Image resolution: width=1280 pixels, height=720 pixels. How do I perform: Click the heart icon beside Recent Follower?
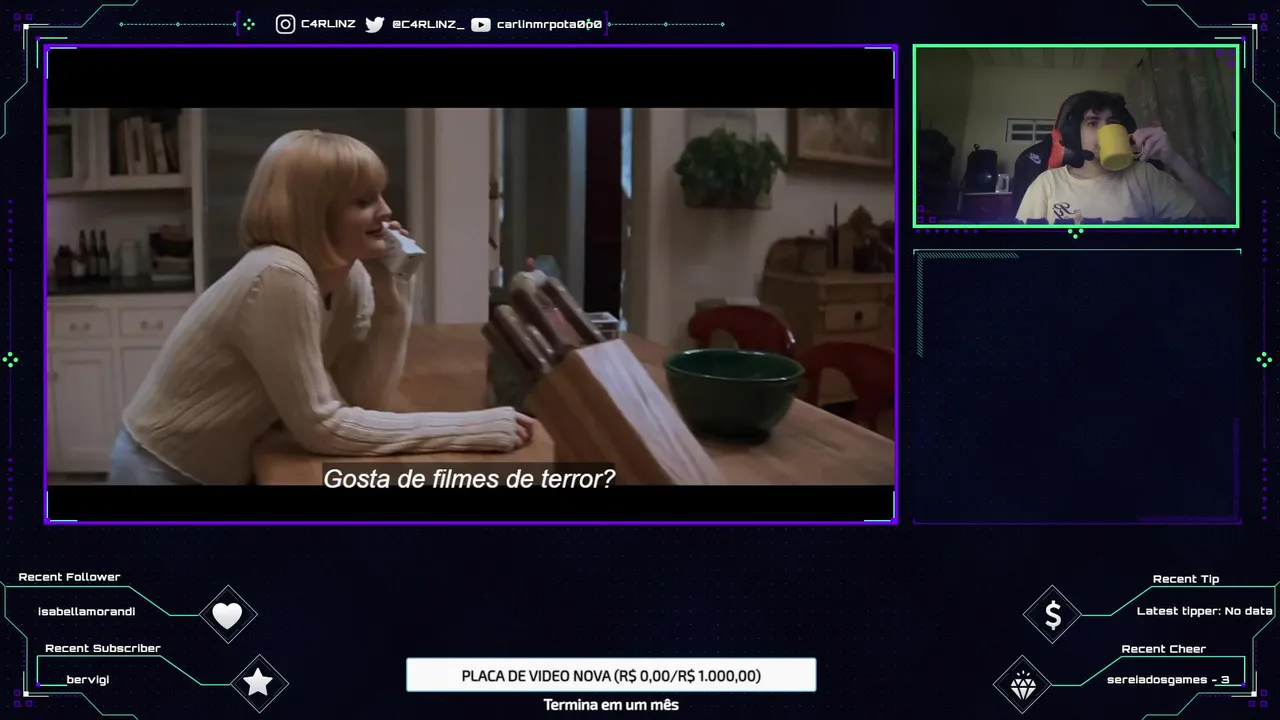click(228, 615)
